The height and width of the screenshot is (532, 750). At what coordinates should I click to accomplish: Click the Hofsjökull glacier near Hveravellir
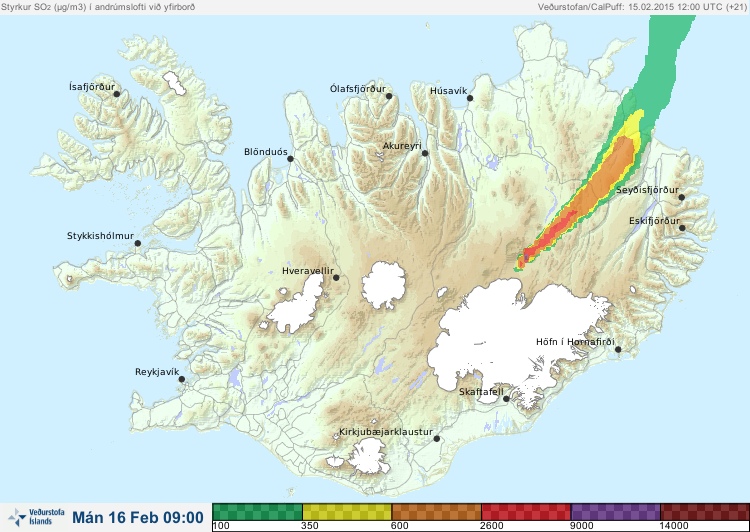tap(384, 285)
